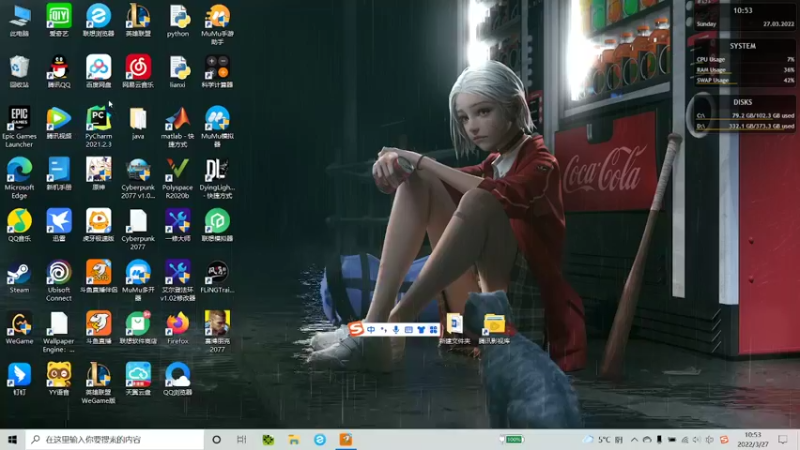Open the Sogou skin shirt icon
Viewport: 800px width, 450px height.
click(421, 330)
